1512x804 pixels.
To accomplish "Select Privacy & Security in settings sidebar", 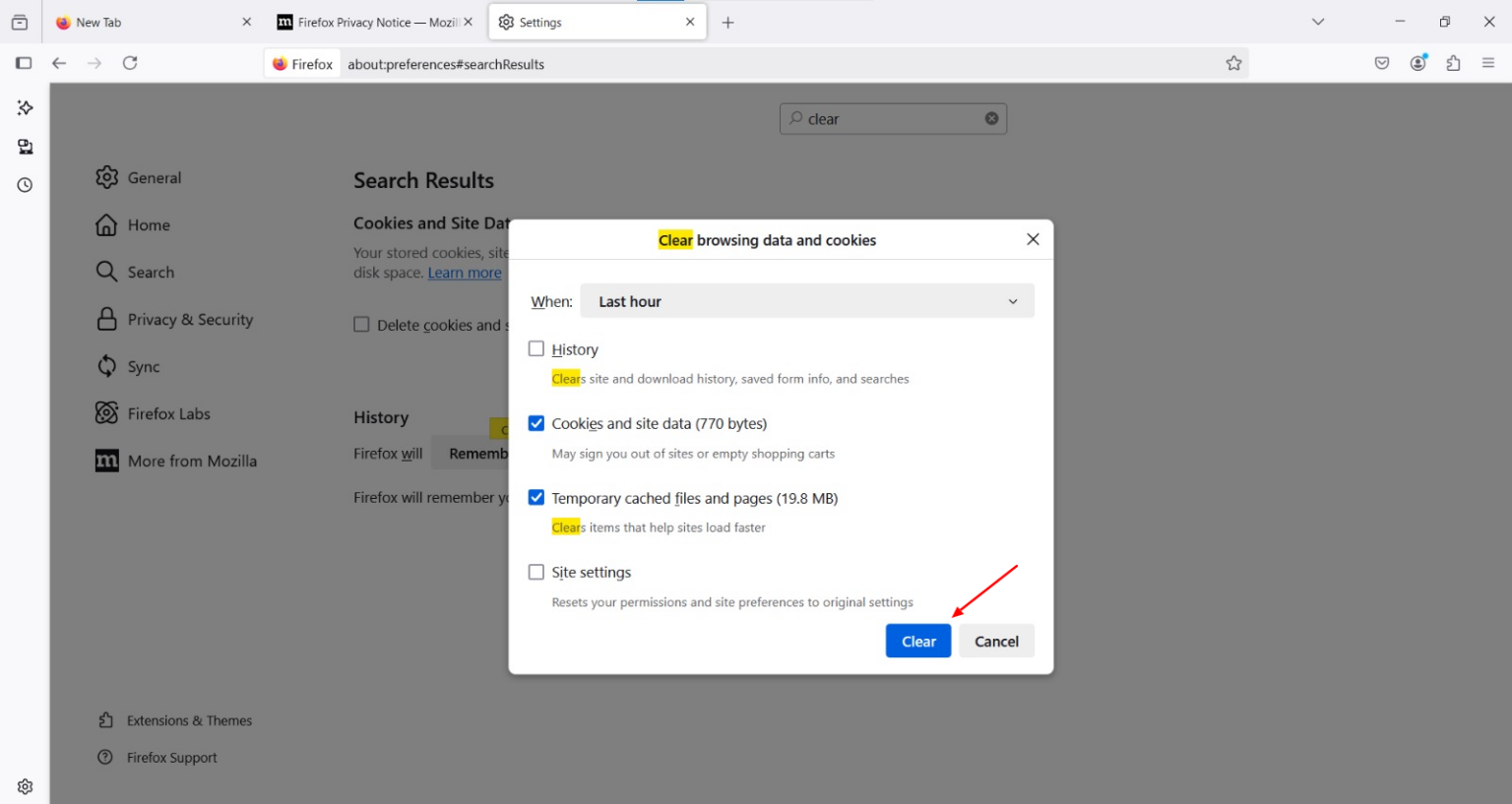I will point(188,319).
